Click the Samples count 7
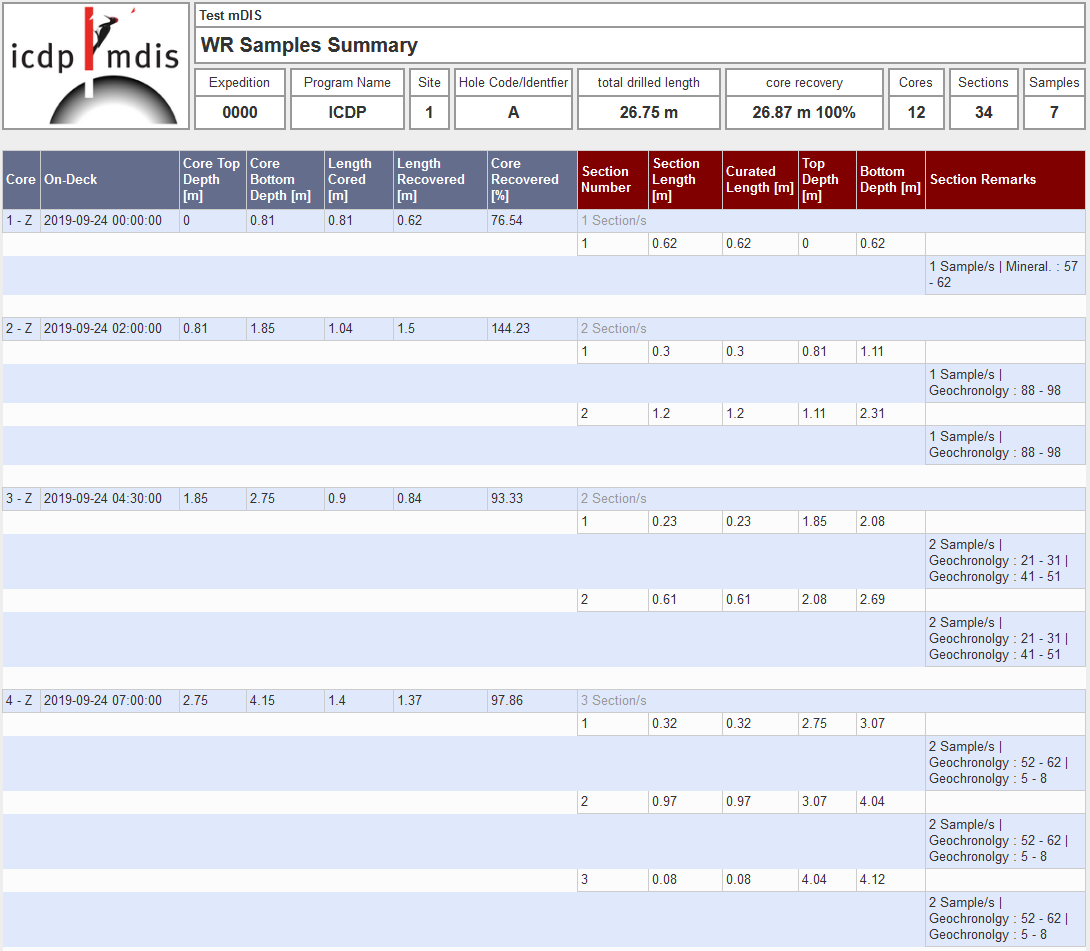The height and width of the screenshot is (951, 1090). [x=1054, y=112]
